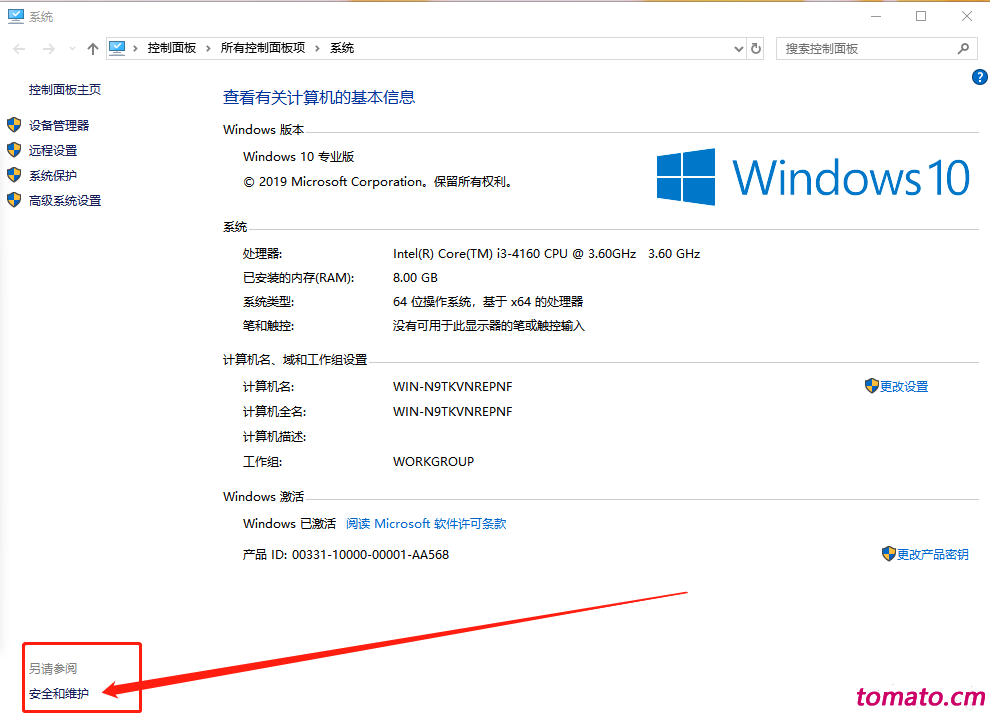This screenshot has height=722, width=990.
Task: Click shield icon beside 高级系统设置
Action: pyautogui.click(x=14, y=200)
